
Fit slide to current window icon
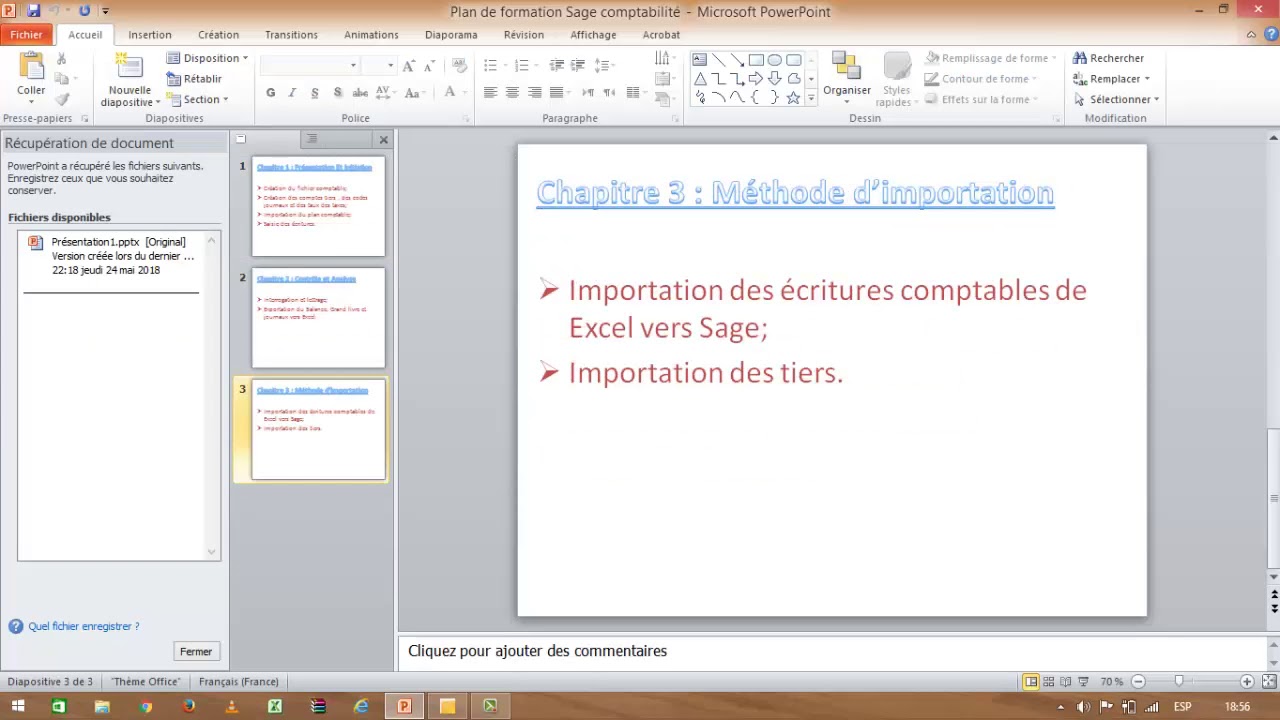pyautogui.click(x=1268, y=681)
